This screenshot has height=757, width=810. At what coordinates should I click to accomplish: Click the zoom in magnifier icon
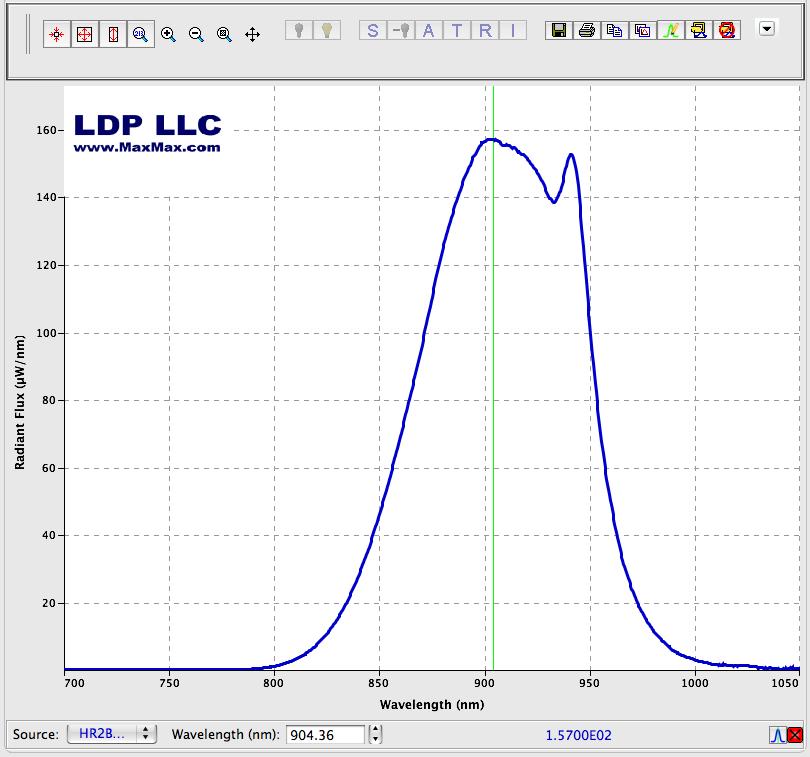click(x=168, y=35)
